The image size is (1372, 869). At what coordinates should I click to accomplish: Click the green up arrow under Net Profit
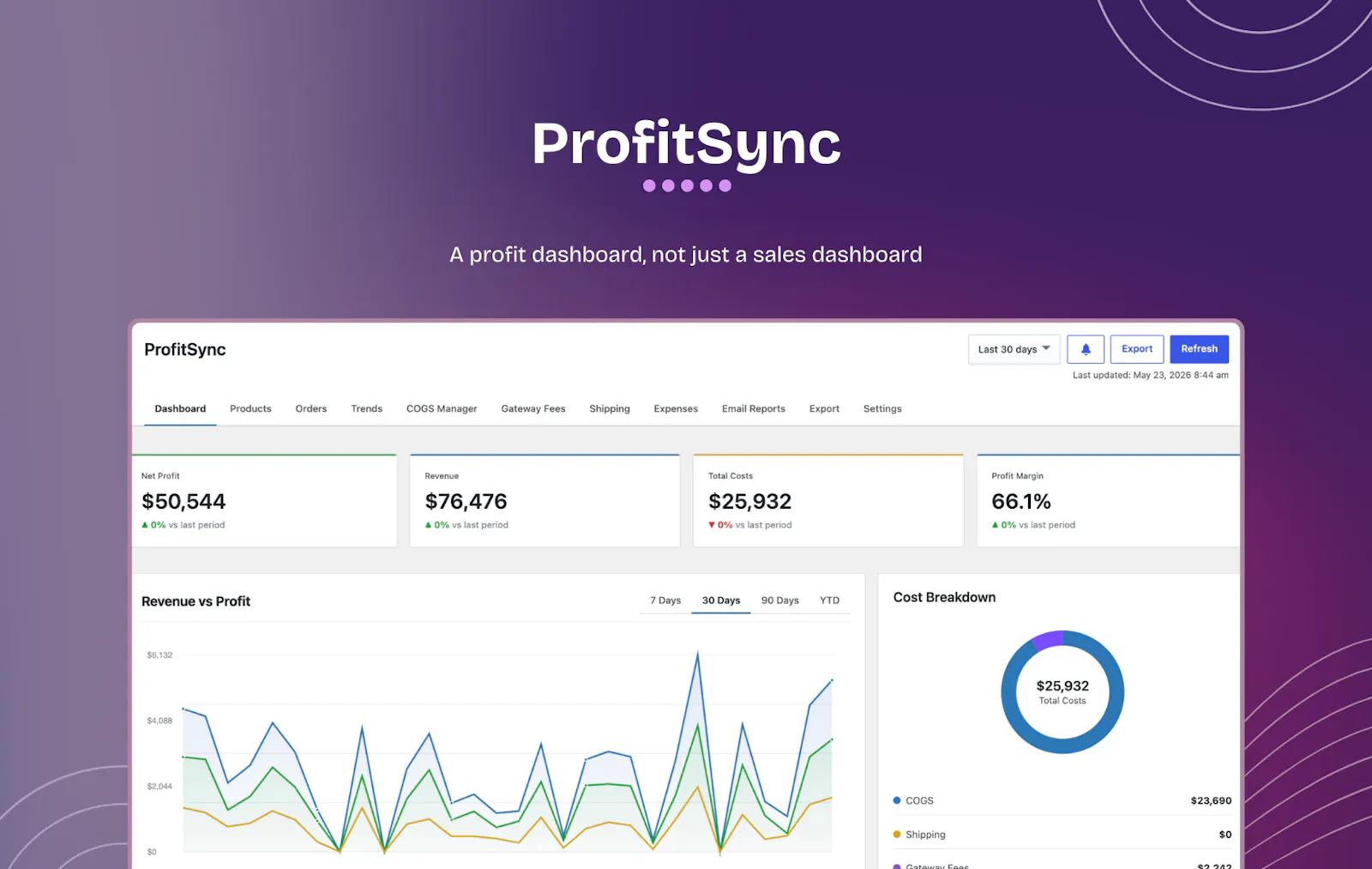pos(145,525)
